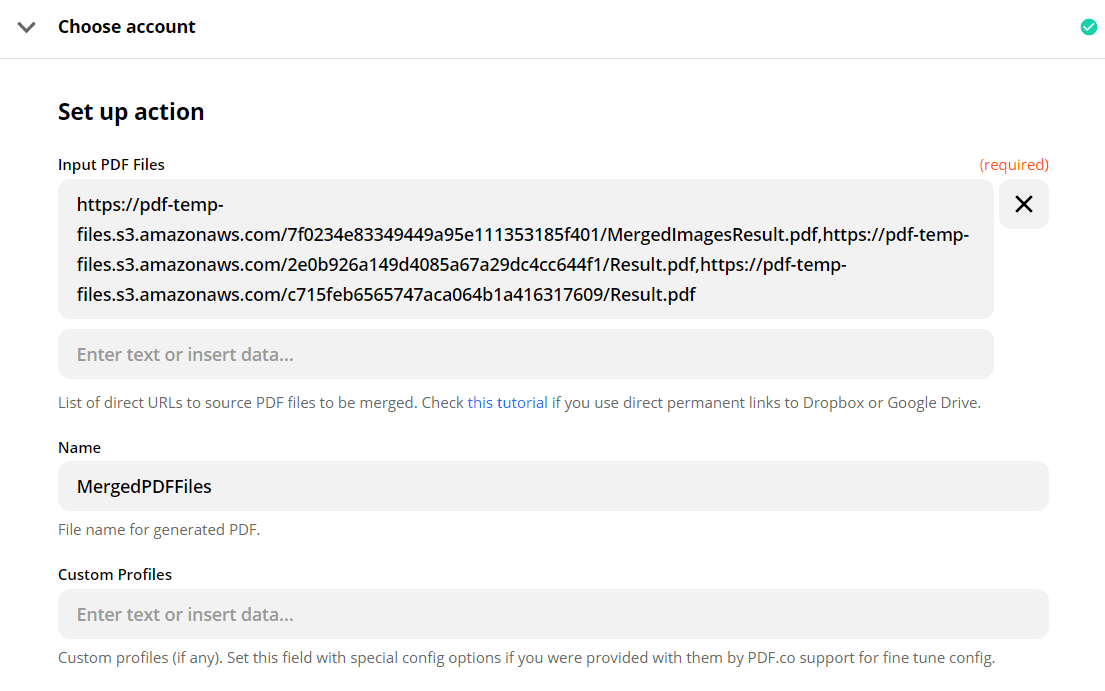This screenshot has width=1105, height=691.
Task: Click the last URL line with c715feb6565747
Action: pos(386,294)
